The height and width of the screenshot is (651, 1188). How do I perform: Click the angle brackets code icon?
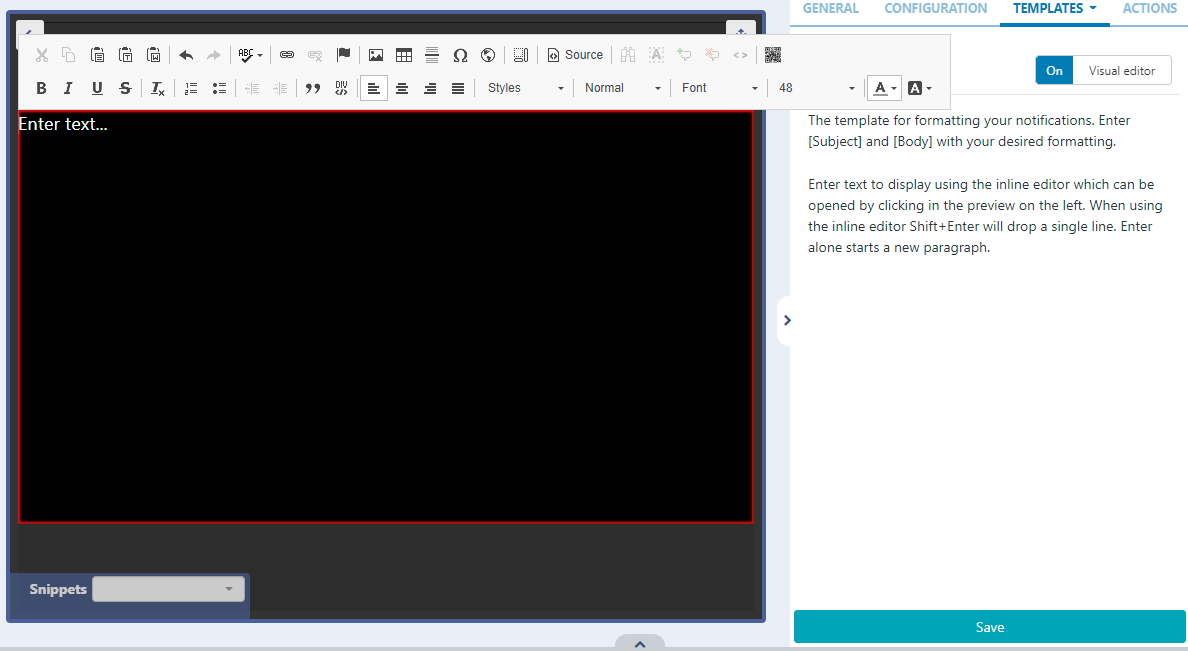point(740,55)
